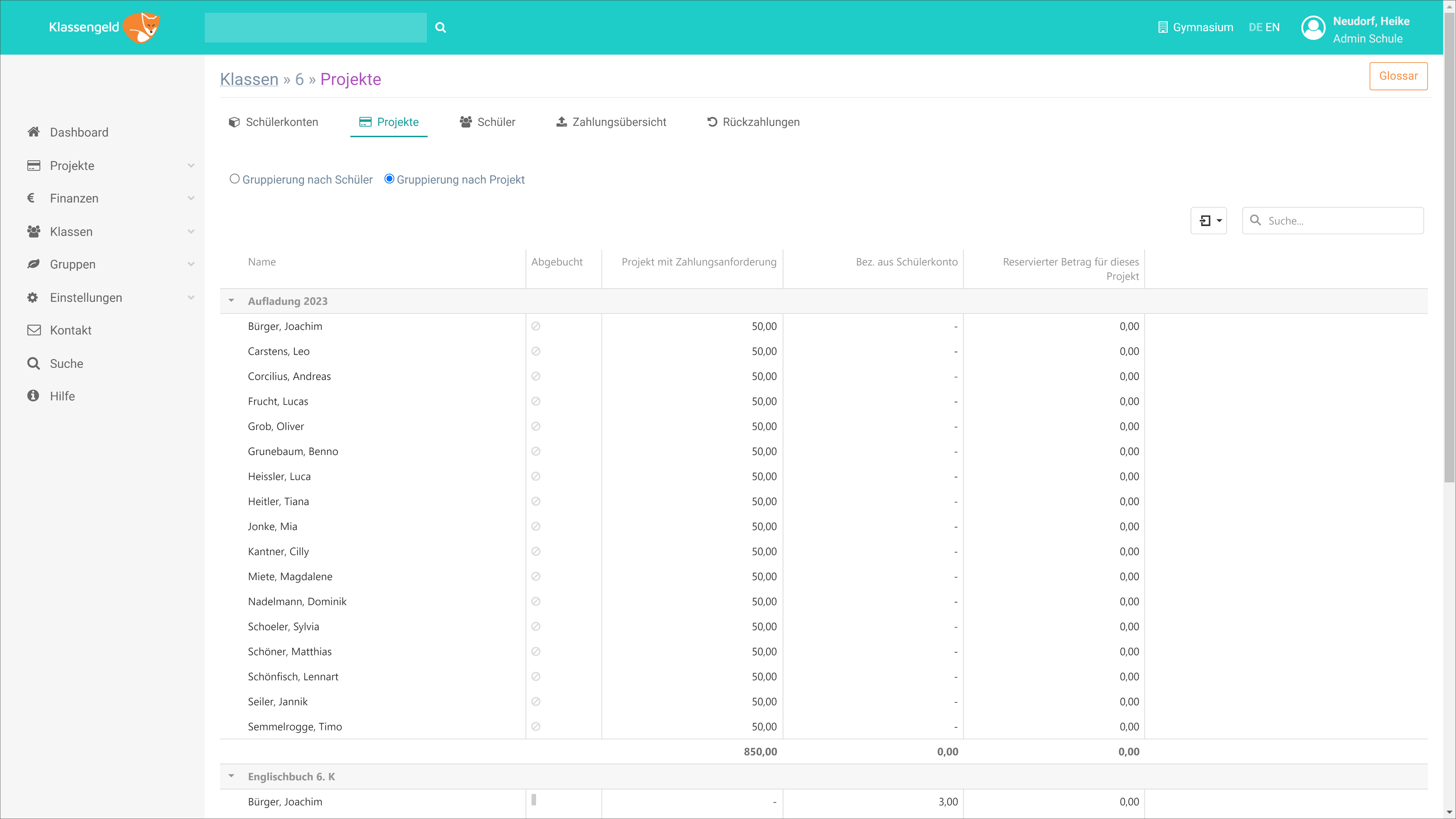
Task: Click the Rückzahlungen undo icon
Action: [x=712, y=122]
